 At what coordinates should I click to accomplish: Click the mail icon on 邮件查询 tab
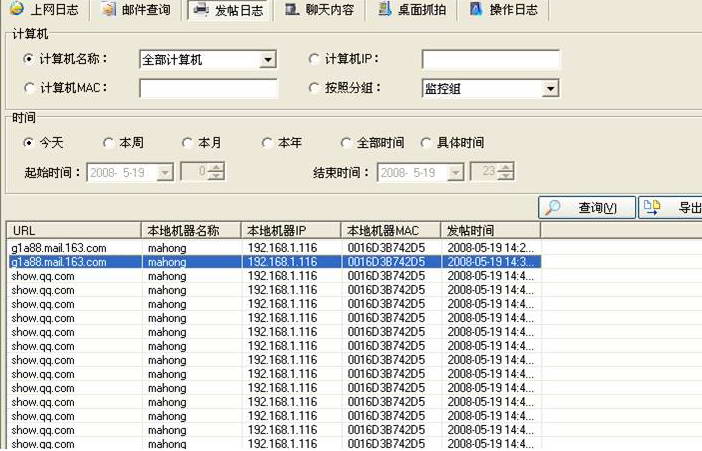[108, 9]
